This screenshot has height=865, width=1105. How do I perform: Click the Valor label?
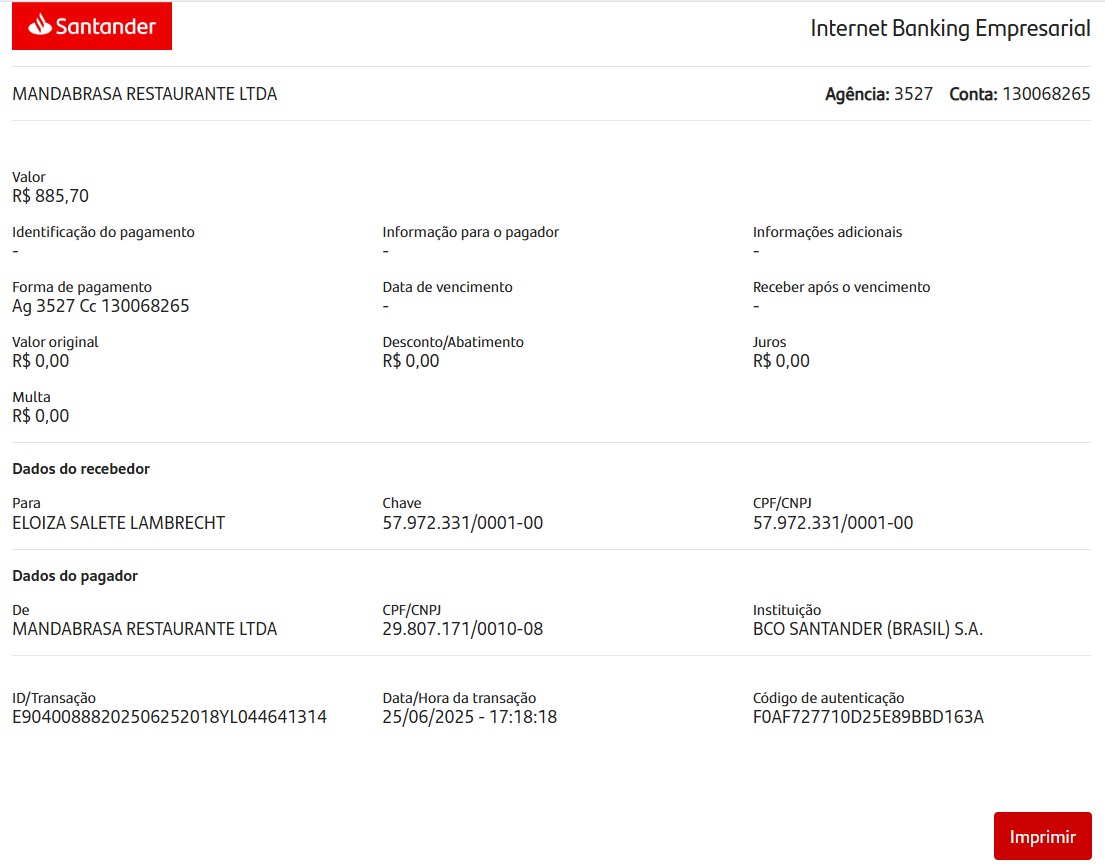click(x=29, y=177)
